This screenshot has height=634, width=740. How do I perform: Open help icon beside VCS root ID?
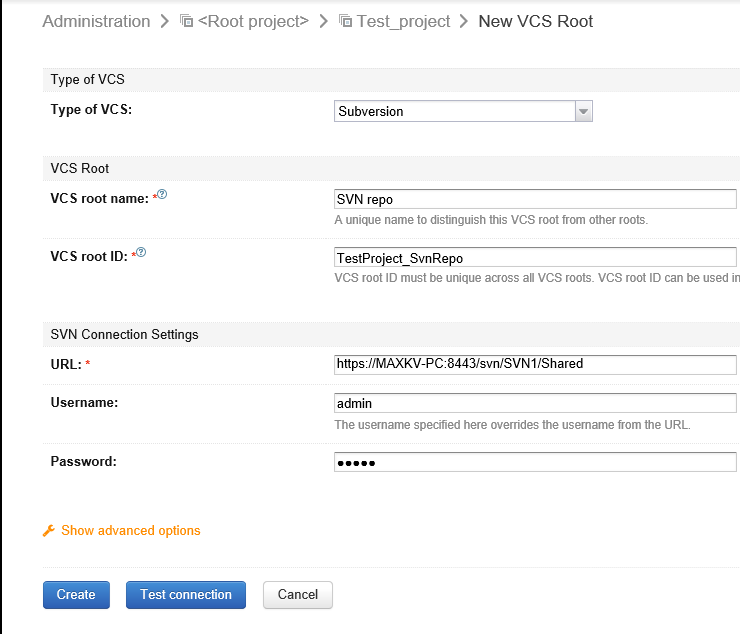[142, 252]
